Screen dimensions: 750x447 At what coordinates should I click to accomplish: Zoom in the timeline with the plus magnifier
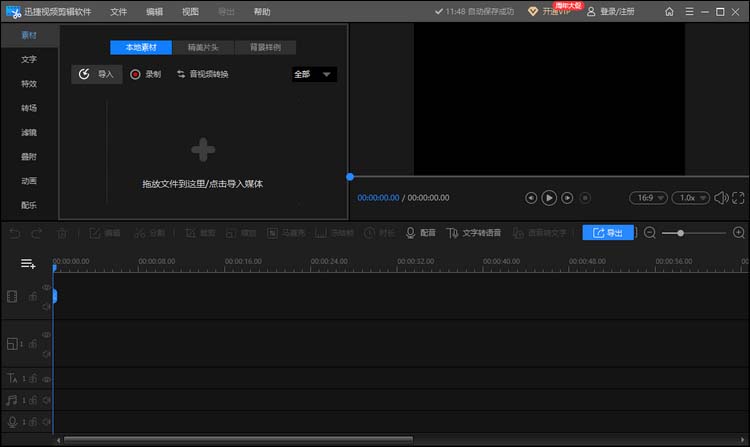739,233
